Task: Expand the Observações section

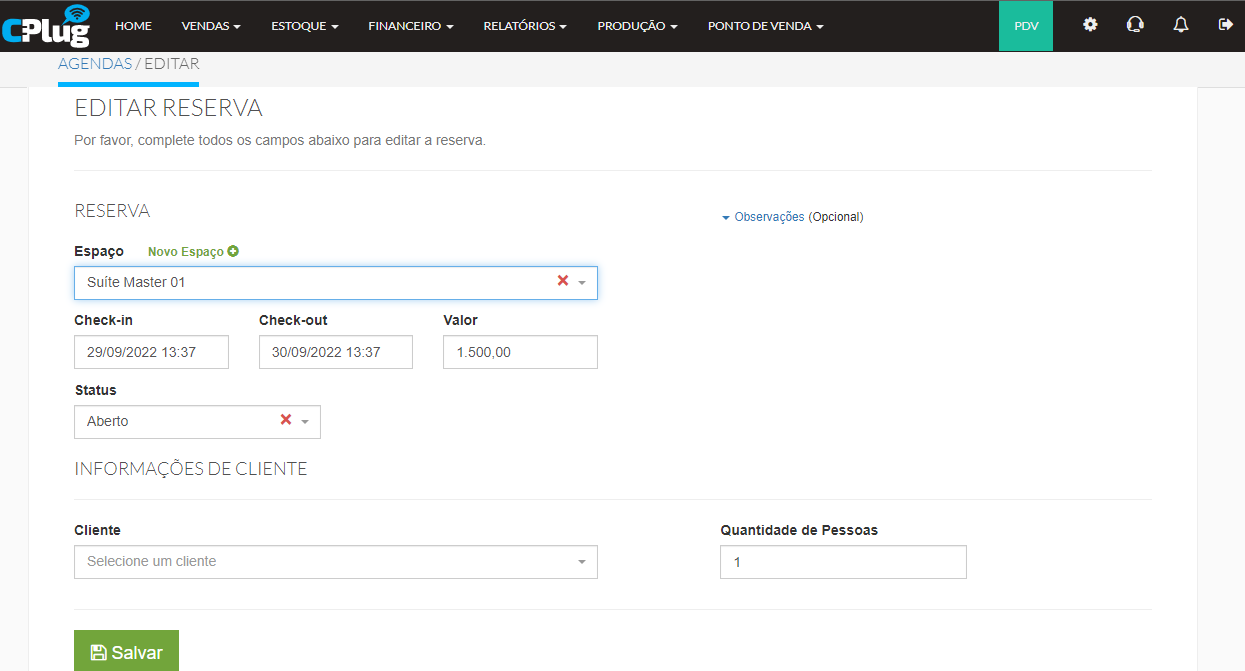Action: coord(763,217)
